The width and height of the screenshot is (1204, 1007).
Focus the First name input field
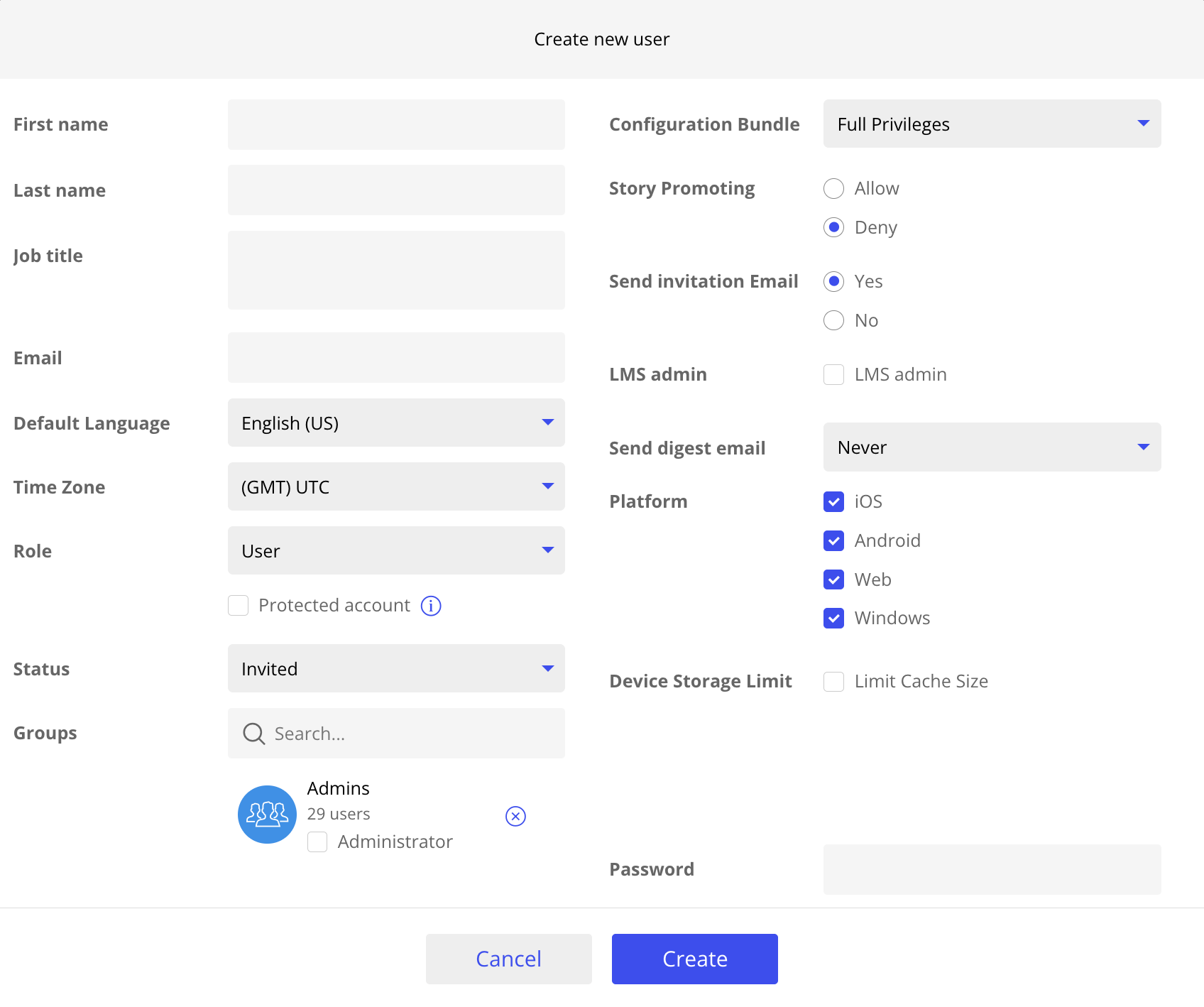pos(396,125)
